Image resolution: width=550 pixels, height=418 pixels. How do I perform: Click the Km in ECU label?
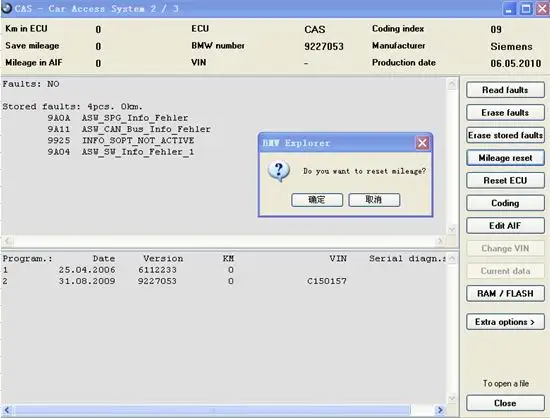(x=26, y=29)
